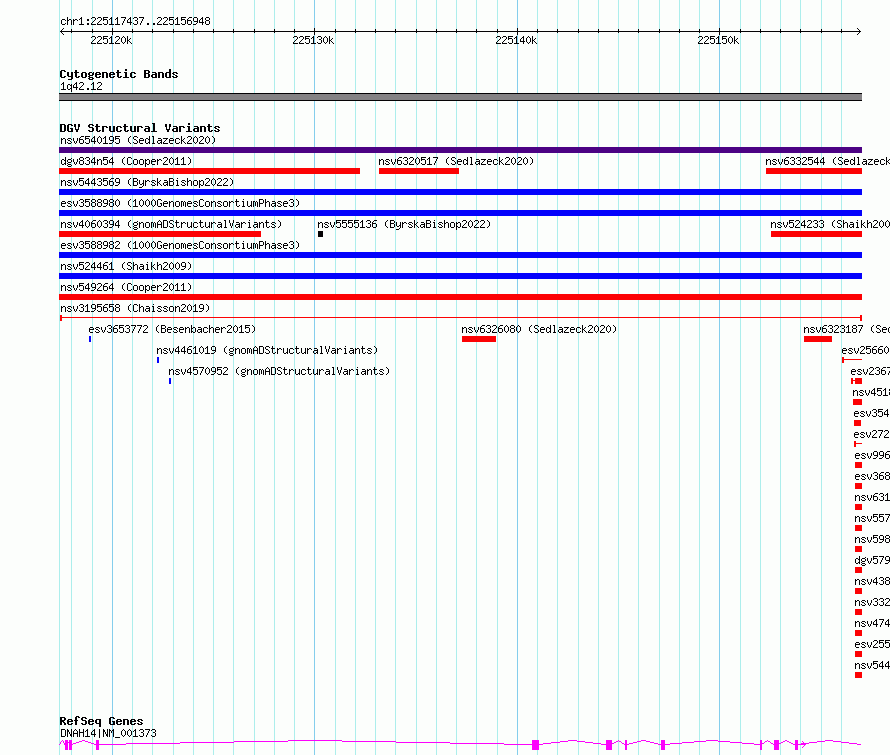This screenshot has height=755, width=890.
Task: Open variant nsv5555136 (ByrskaBishop2022) label
Action: click(x=404, y=224)
